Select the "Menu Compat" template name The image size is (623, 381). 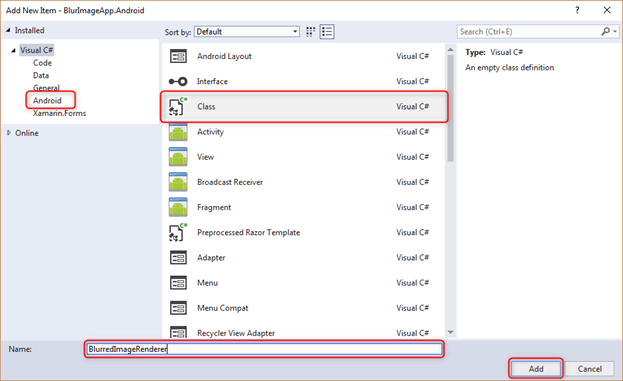(222, 308)
